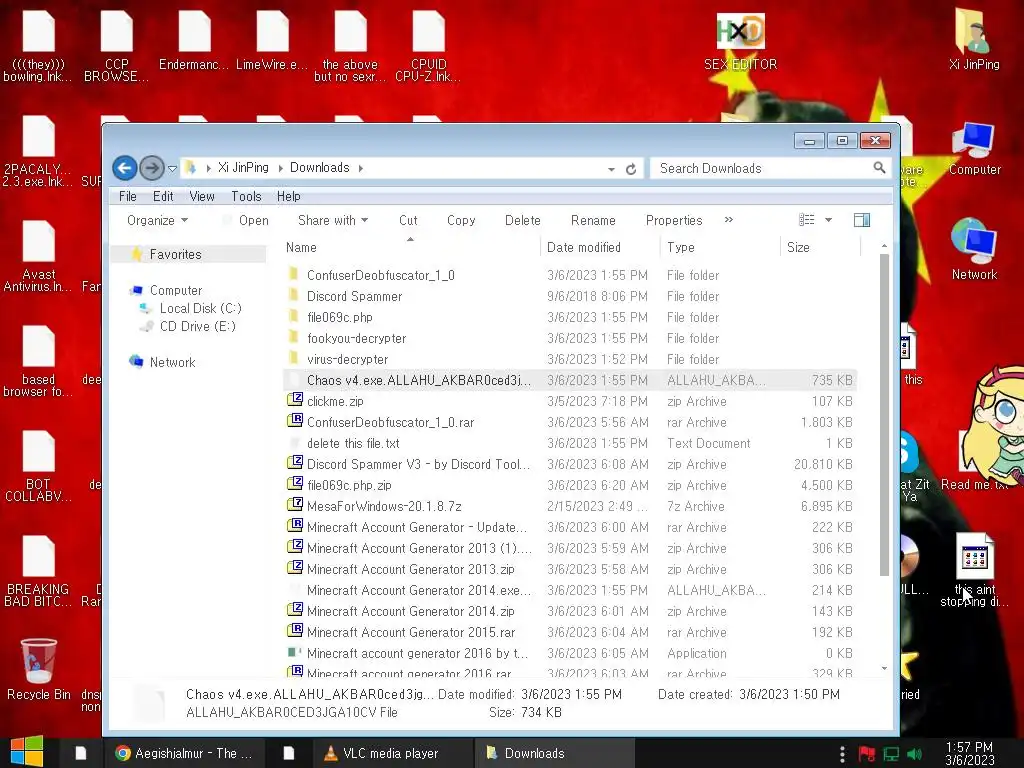
Task: Click the volume speaker tray icon
Action: [x=914, y=754]
